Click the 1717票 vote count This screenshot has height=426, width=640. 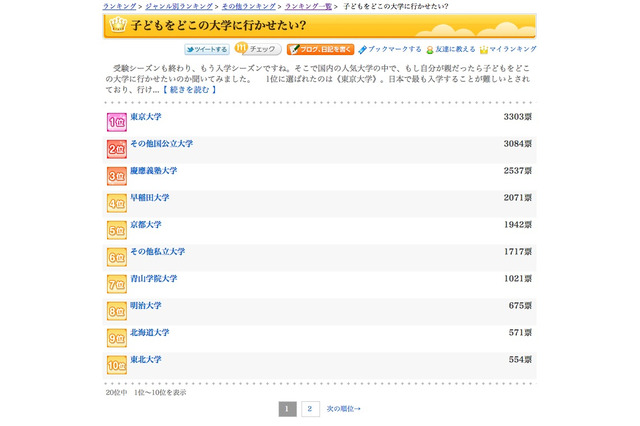(x=518, y=251)
